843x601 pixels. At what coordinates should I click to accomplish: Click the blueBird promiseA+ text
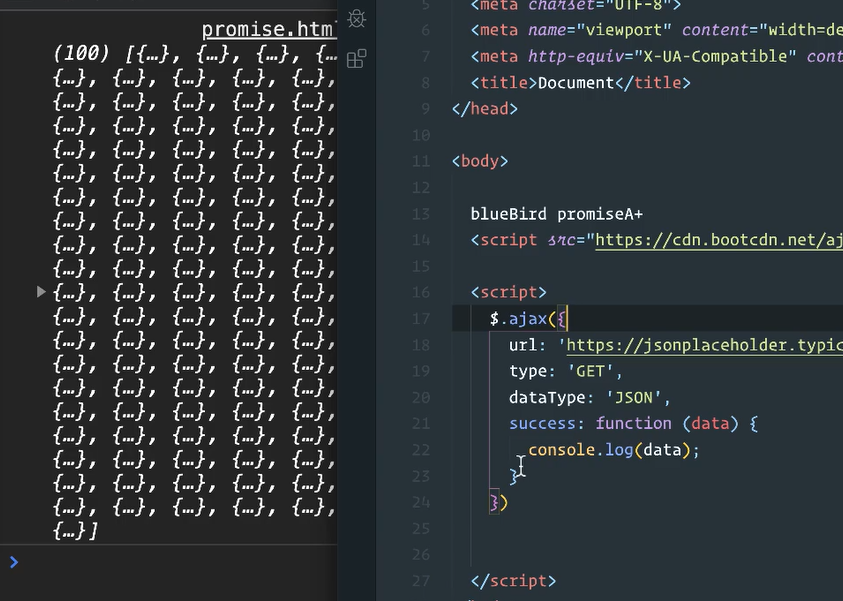556,214
